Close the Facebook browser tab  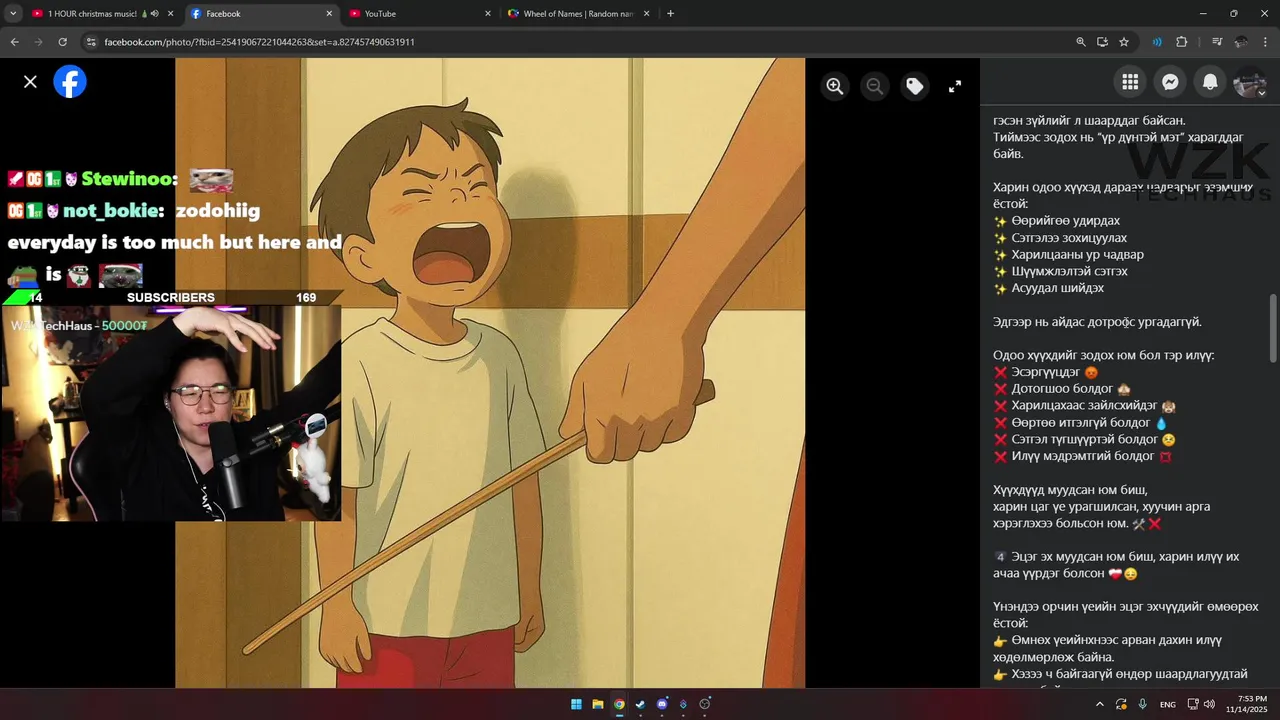[329, 14]
